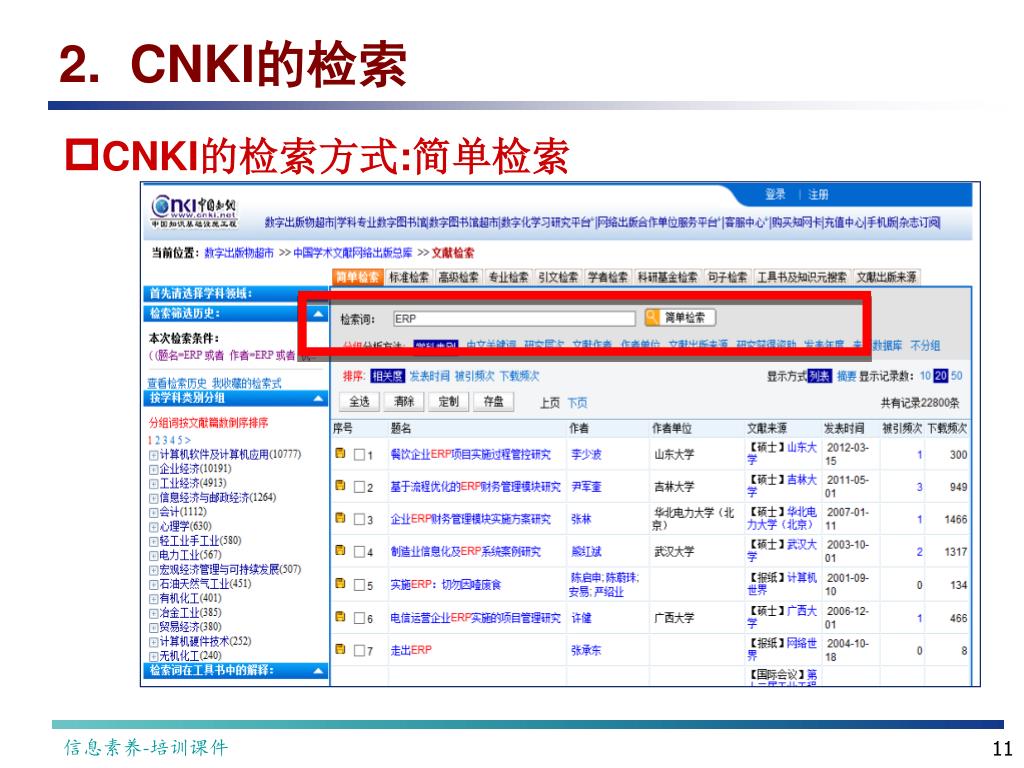This screenshot has height=768, width=1024.
Task: Click the author 李少波
Action: point(586,455)
